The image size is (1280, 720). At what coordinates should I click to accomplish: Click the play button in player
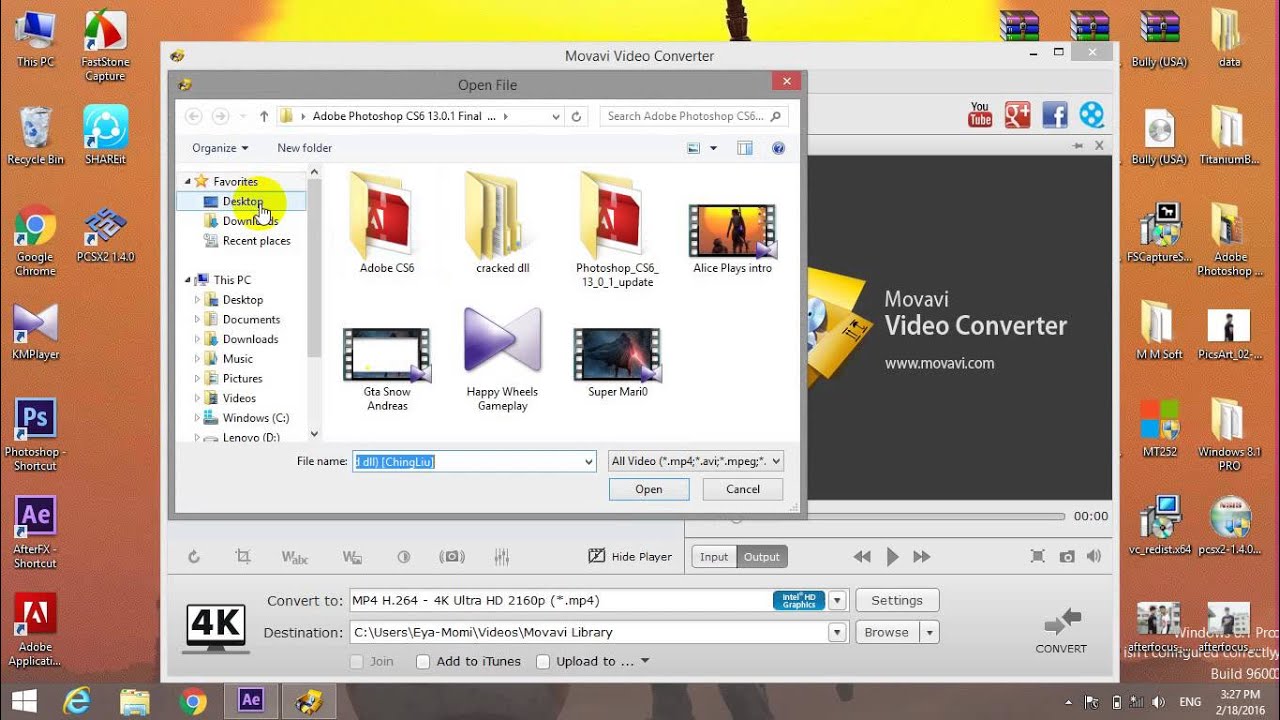click(x=893, y=557)
